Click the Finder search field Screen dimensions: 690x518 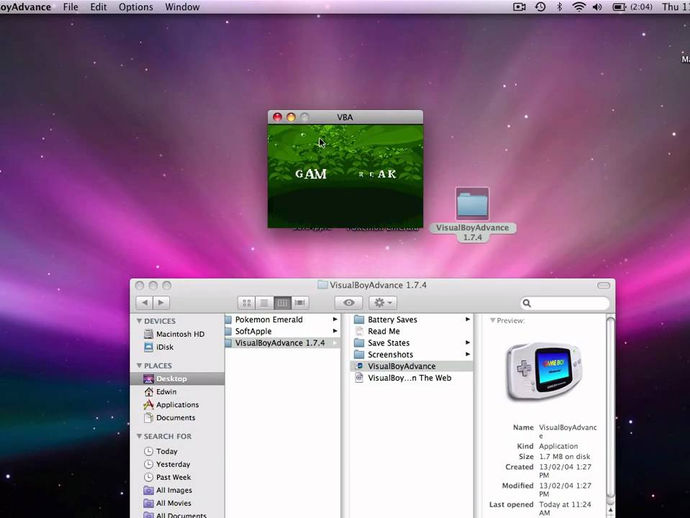(x=565, y=303)
